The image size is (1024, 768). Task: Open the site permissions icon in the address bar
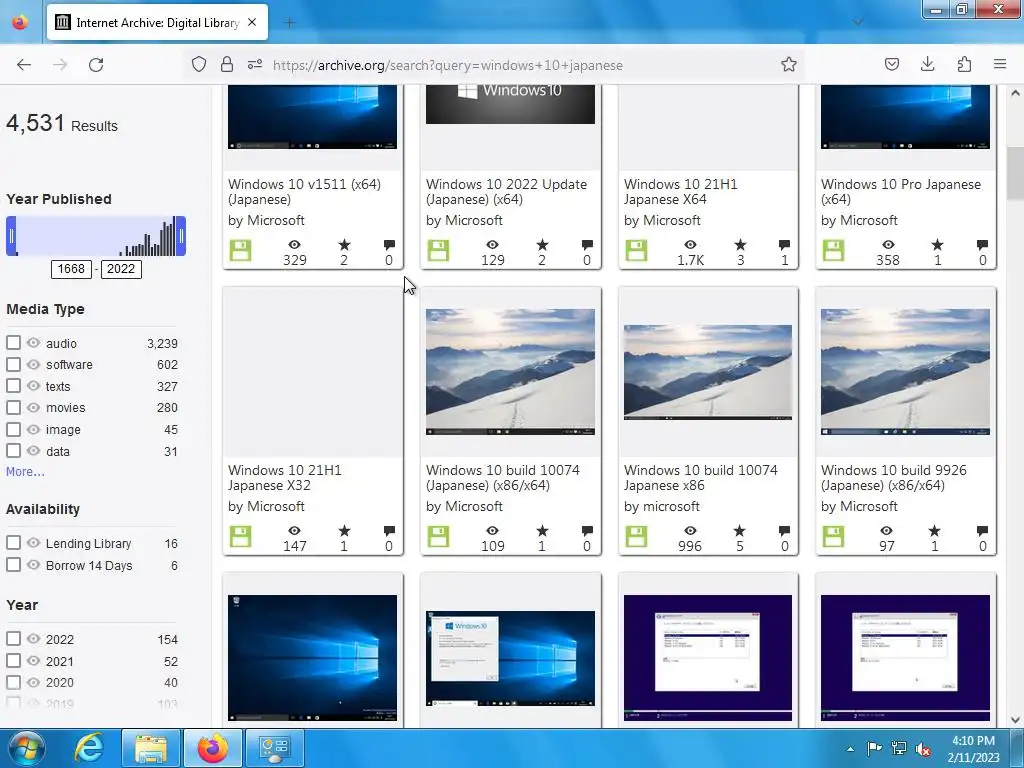coord(255,64)
